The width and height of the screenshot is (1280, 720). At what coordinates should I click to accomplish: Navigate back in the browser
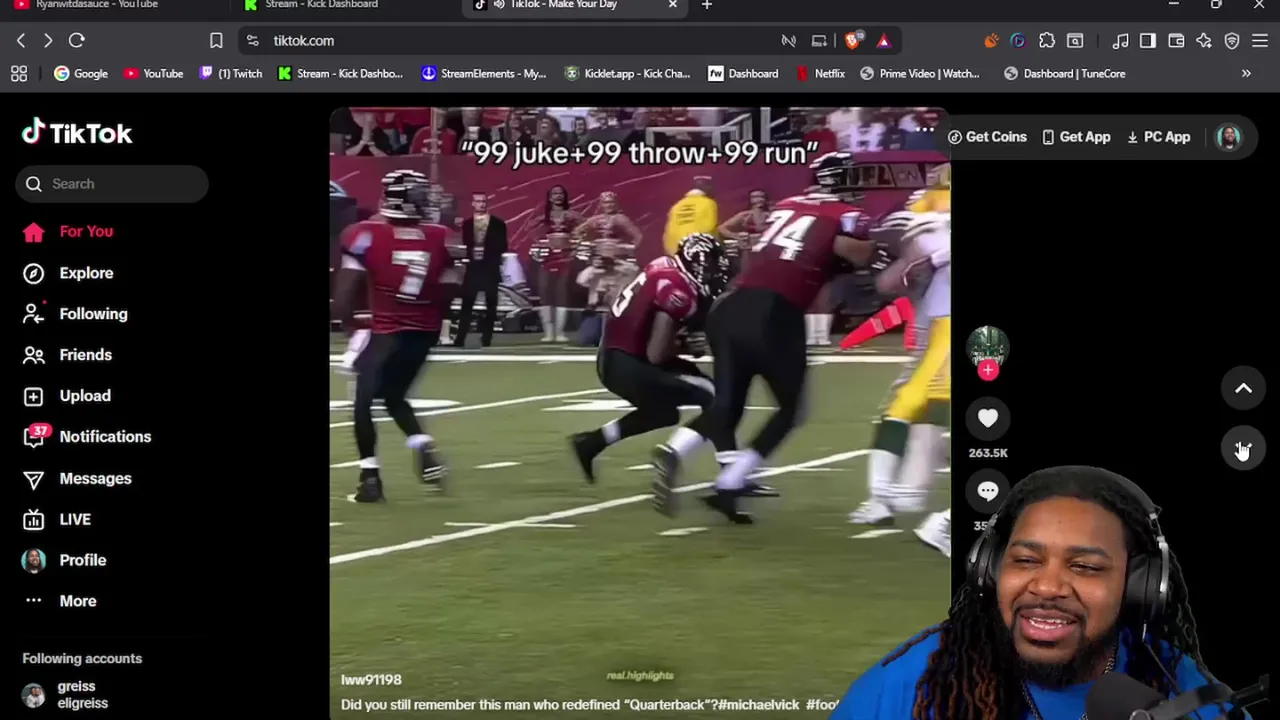point(21,41)
